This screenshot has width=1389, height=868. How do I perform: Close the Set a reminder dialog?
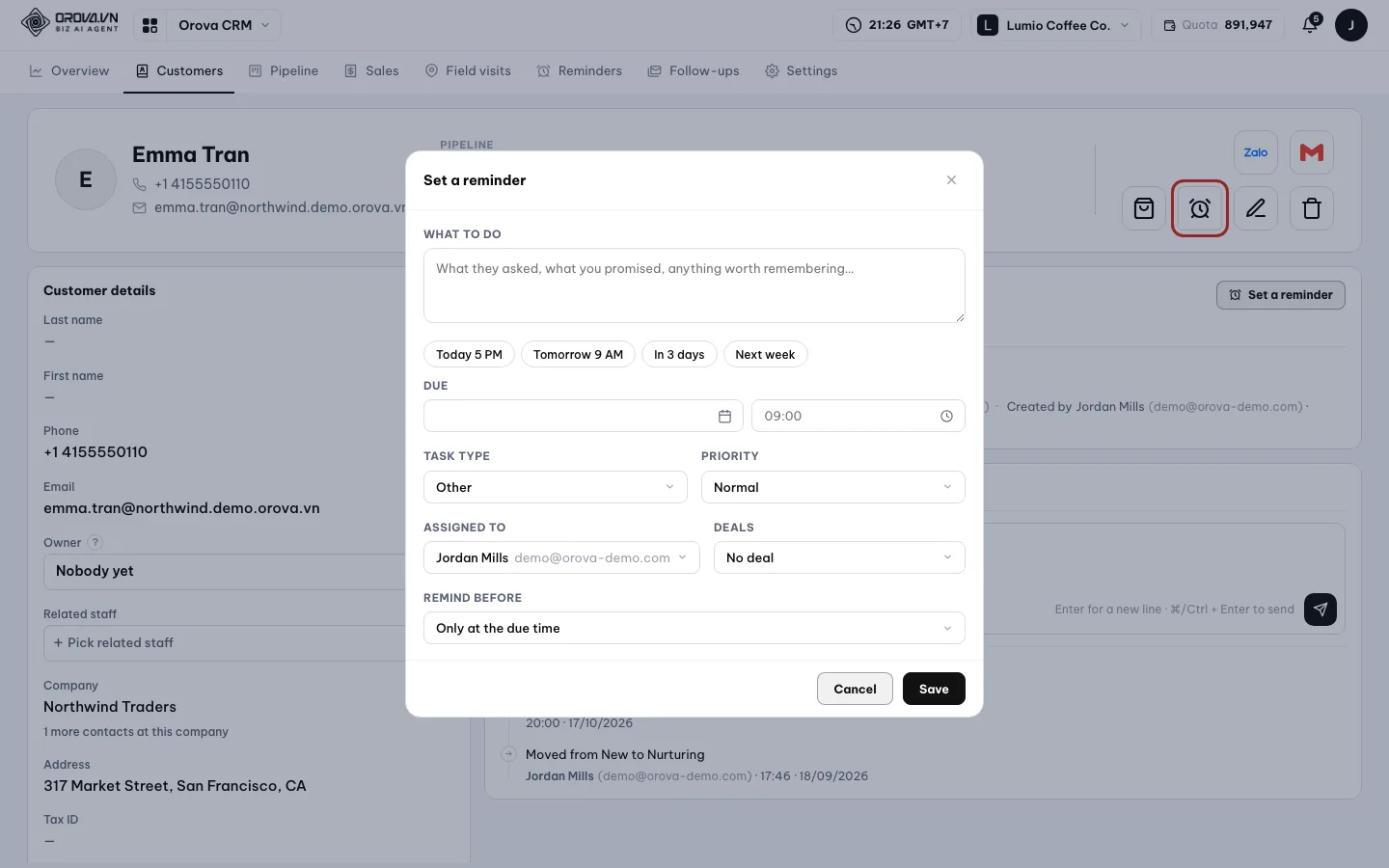point(951,180)
